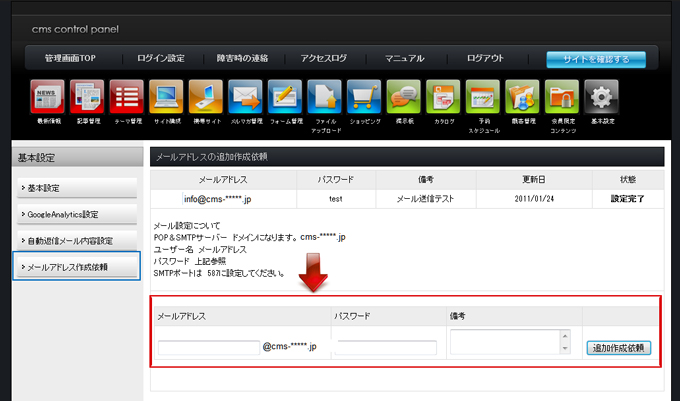Click the メールアドレス input field

[x=208, y=348]
